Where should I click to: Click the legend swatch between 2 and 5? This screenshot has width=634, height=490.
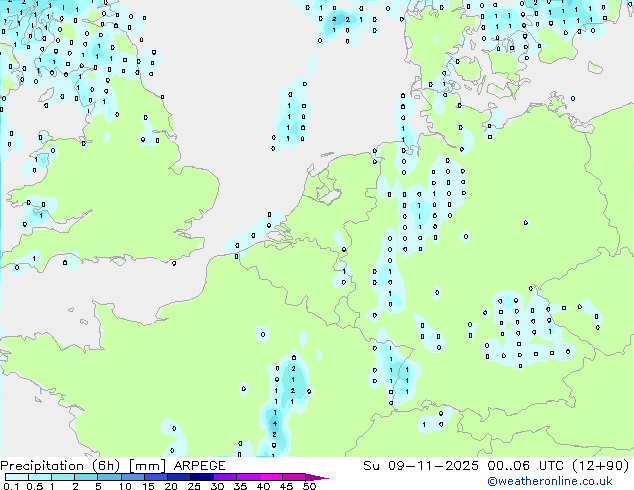tap(86, 477)
